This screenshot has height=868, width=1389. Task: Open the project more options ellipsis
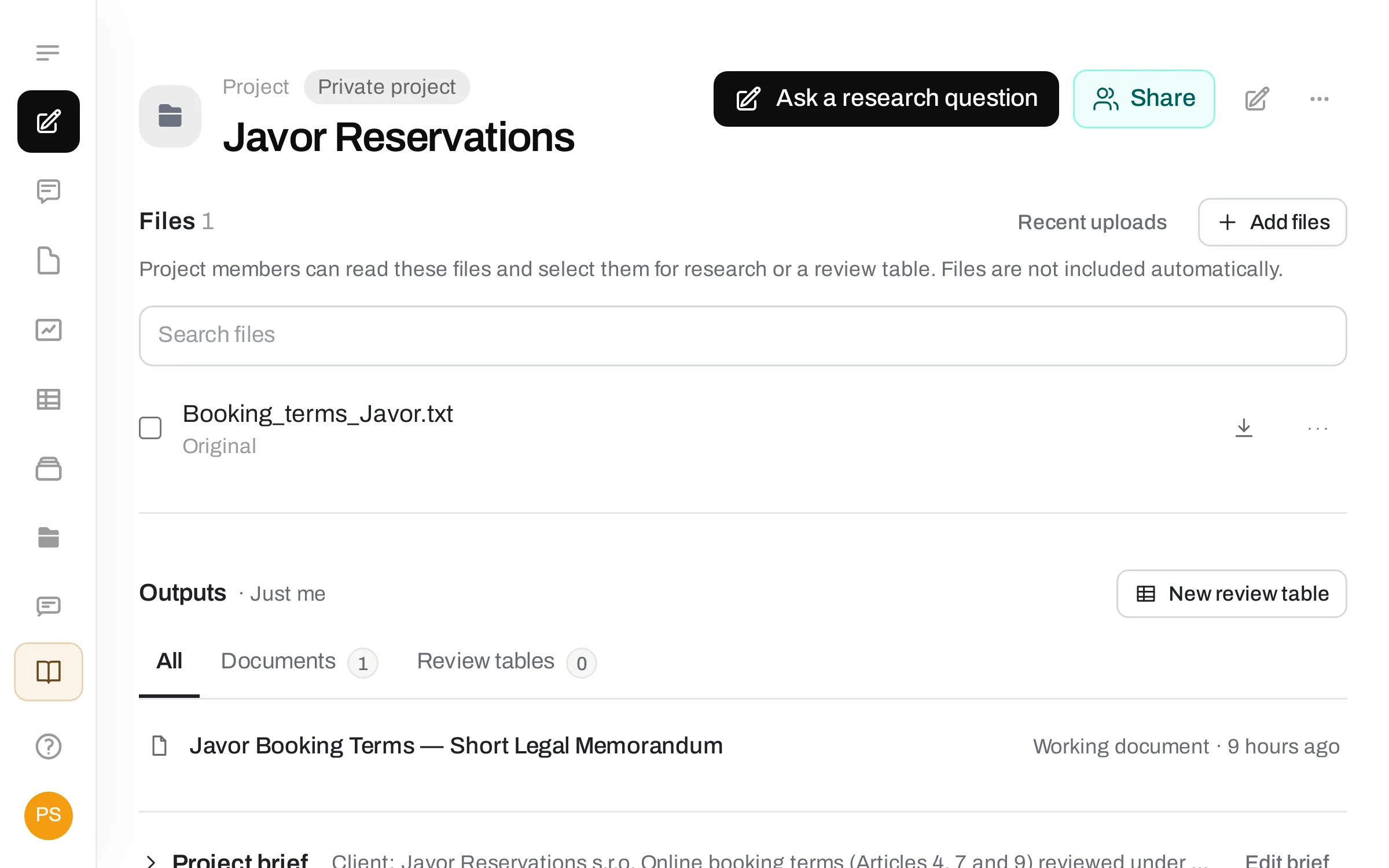(1319, 99)
